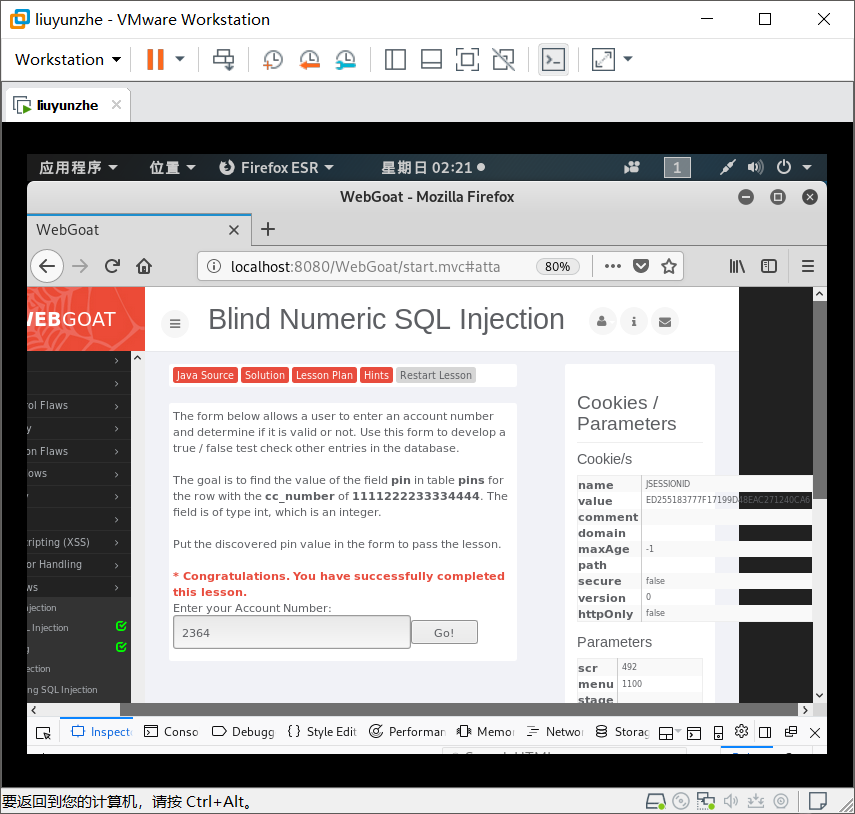Open page actions menu (three dots)
This screenshot has width=855, height=814.
[613, 266]
